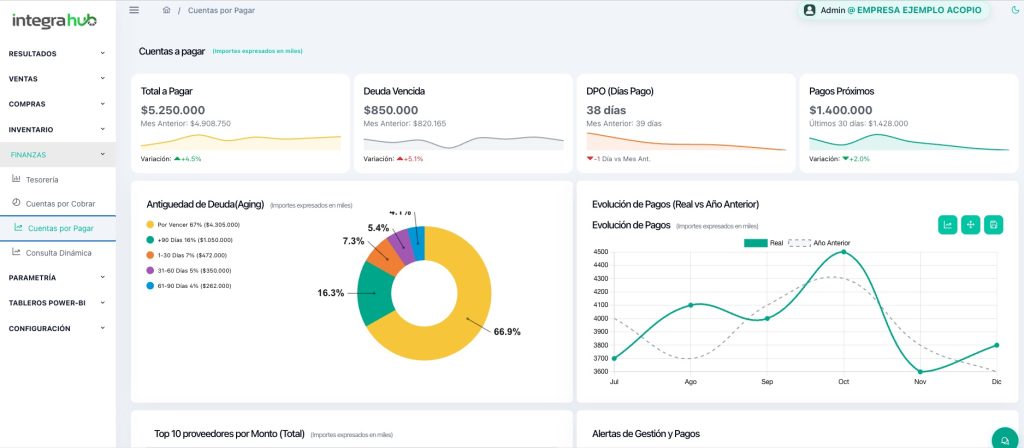Click the Admin user avatar icon
Image resolution: width=1024 pixels, height=448 pixels.
point(810,10)
